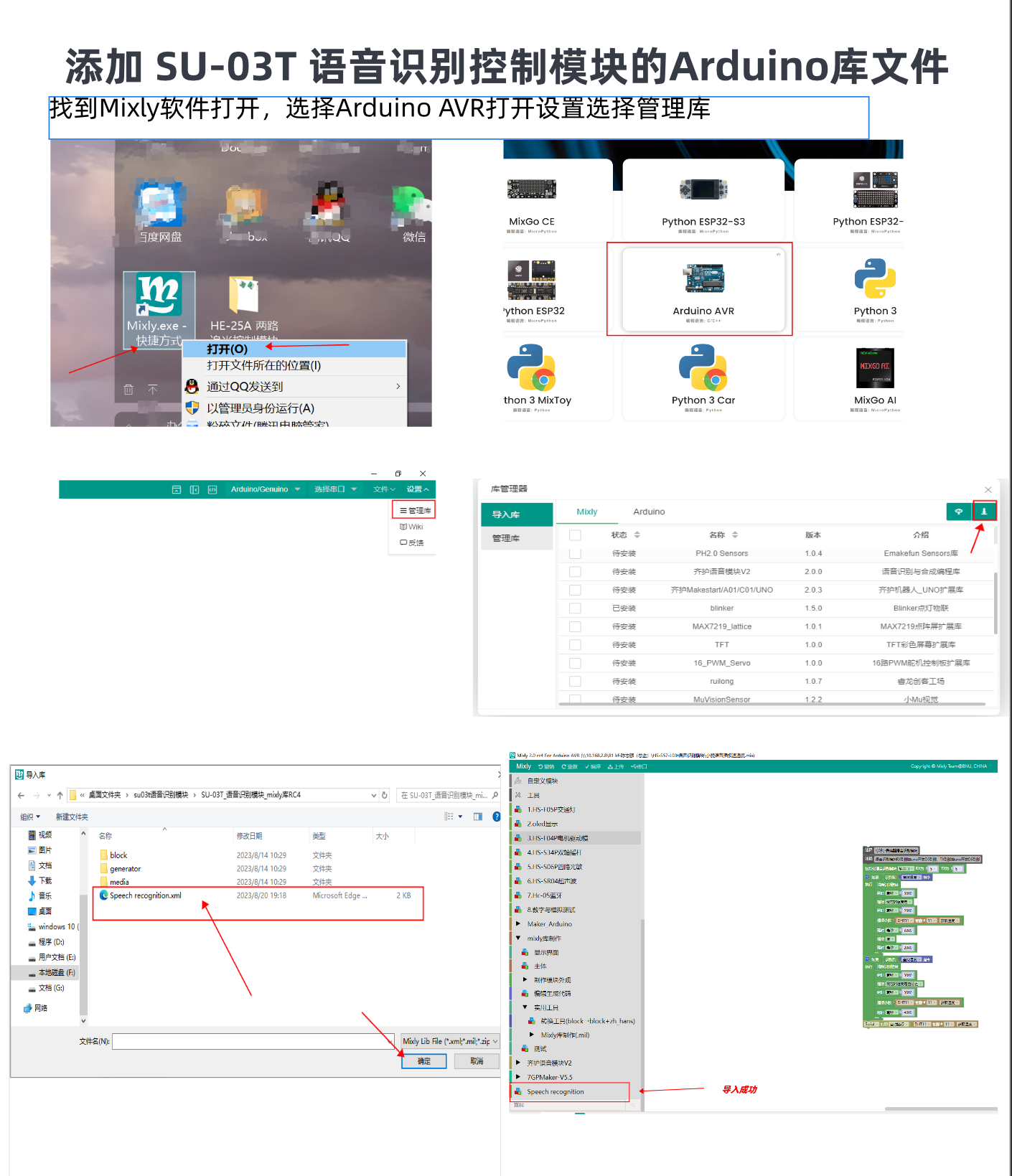Click the Python 3 Car icon
Screen dimensions: 1012x1176
[x=703, y=367]
